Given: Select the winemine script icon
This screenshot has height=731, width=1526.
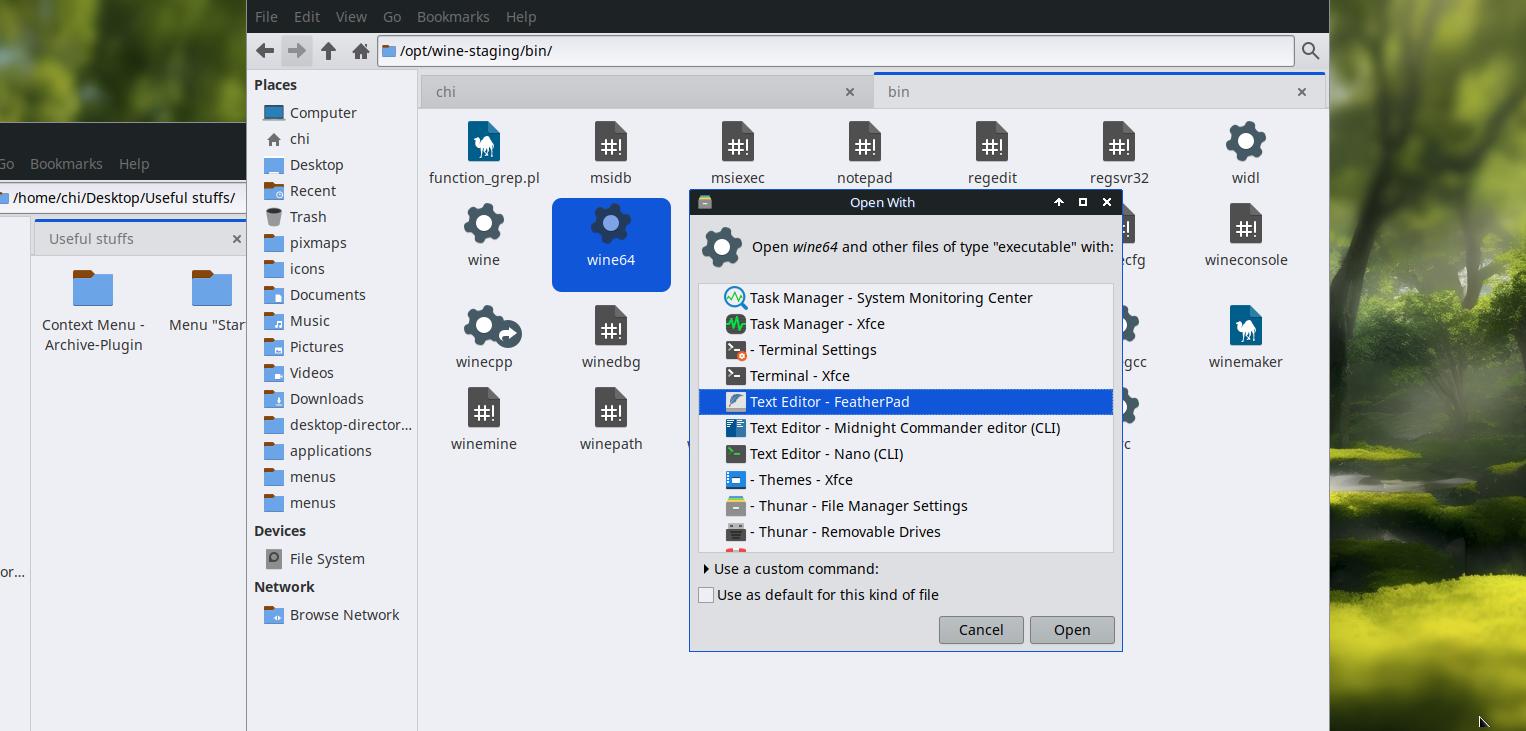Looking at the screenshot, I should tap(484, 408).
